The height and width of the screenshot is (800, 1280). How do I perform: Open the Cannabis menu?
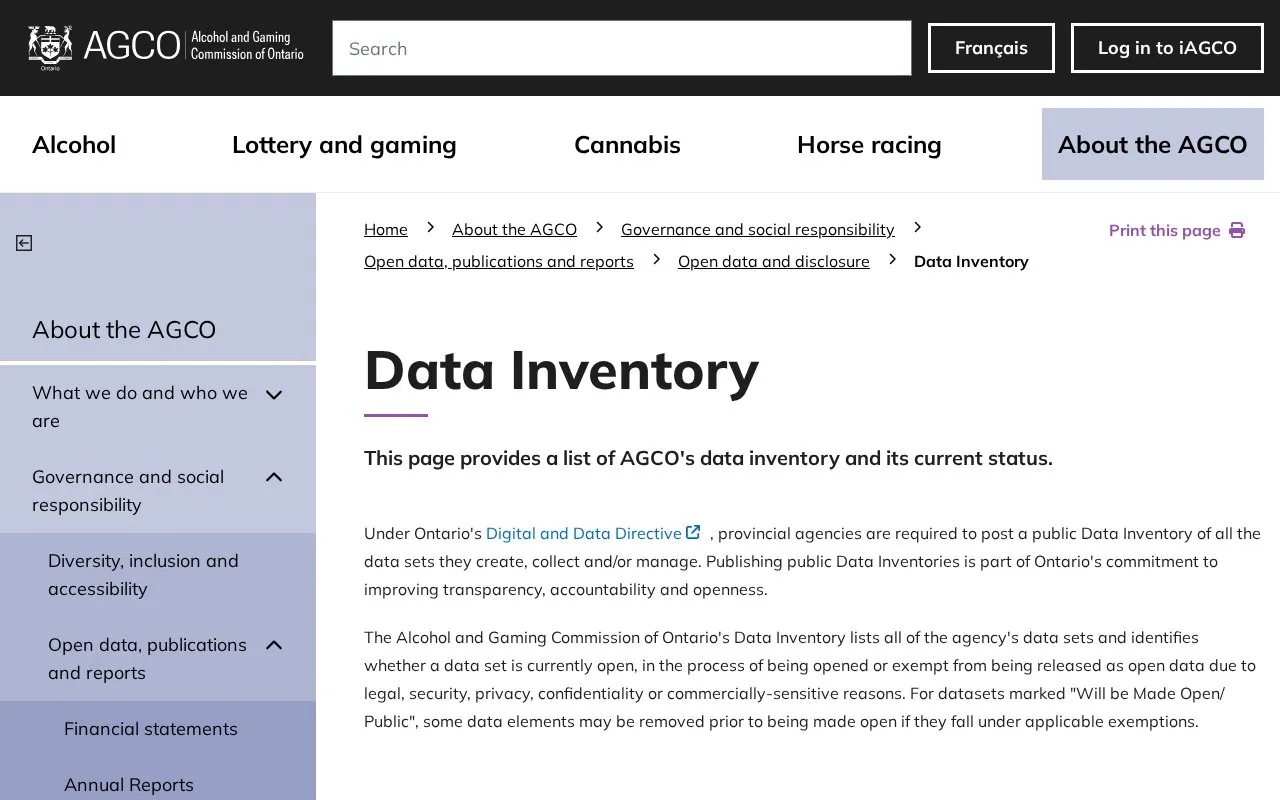click(x=627, y=145)
